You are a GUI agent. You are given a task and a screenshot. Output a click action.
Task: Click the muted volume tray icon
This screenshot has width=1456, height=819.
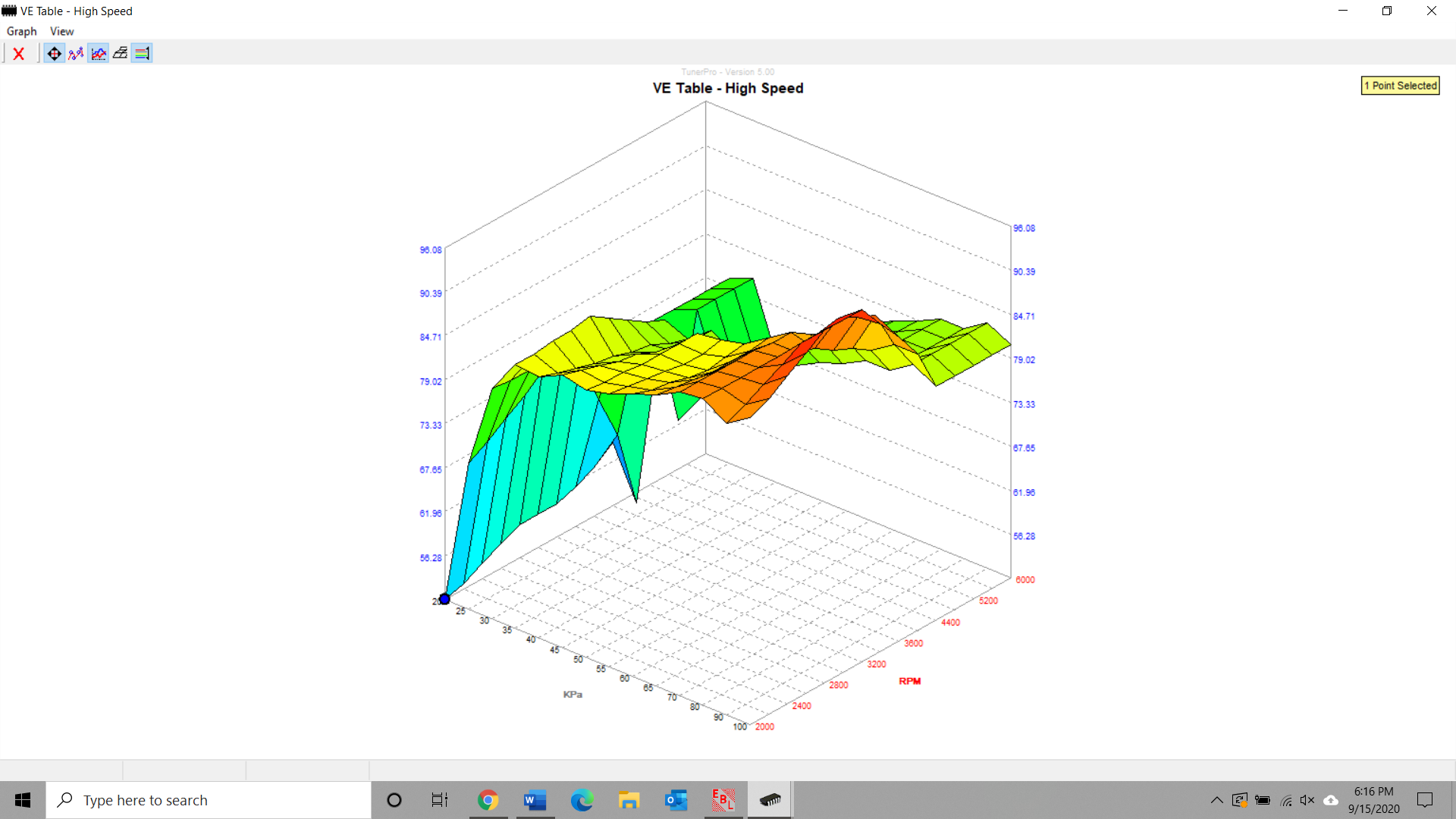1307,800
